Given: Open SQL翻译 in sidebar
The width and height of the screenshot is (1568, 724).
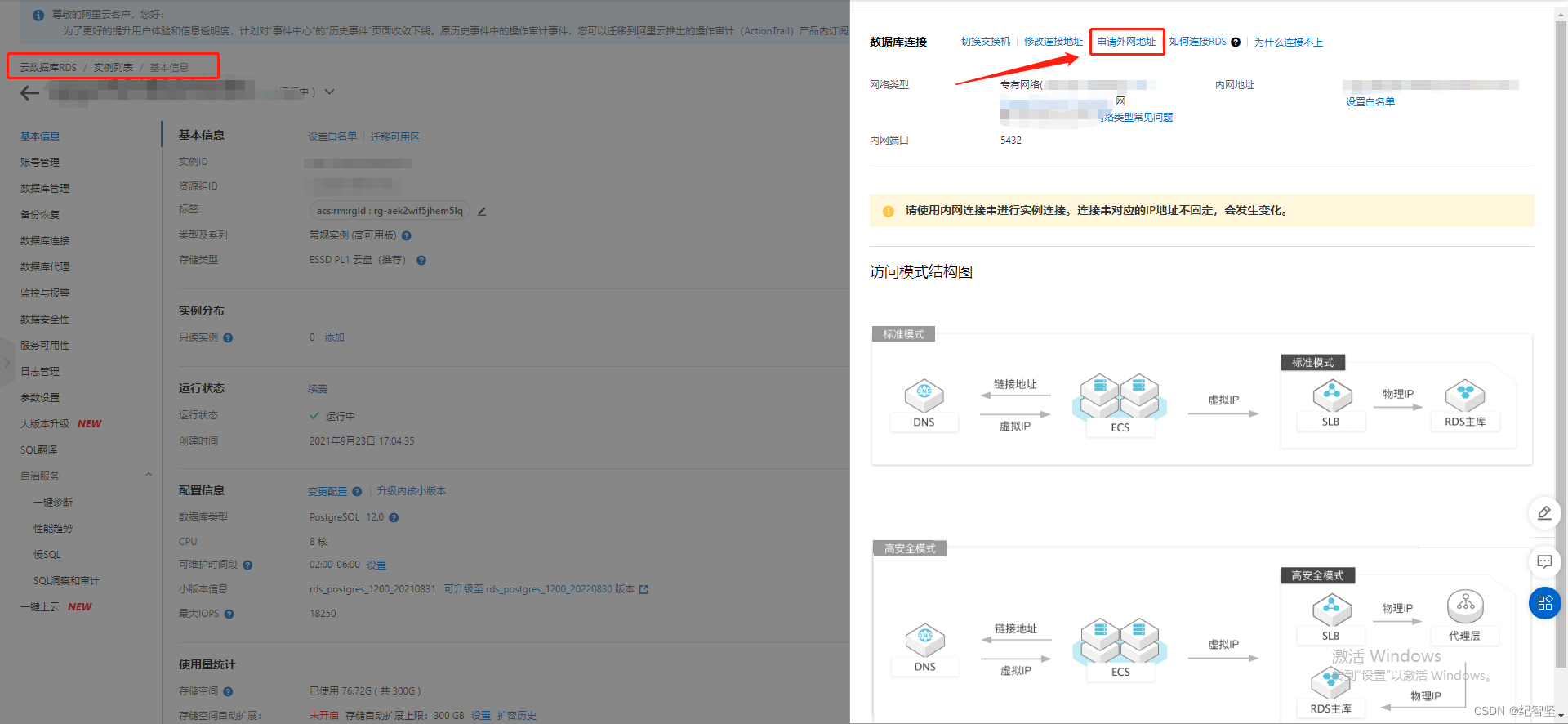Looking at the screenshot, I should tap(38, 450).
